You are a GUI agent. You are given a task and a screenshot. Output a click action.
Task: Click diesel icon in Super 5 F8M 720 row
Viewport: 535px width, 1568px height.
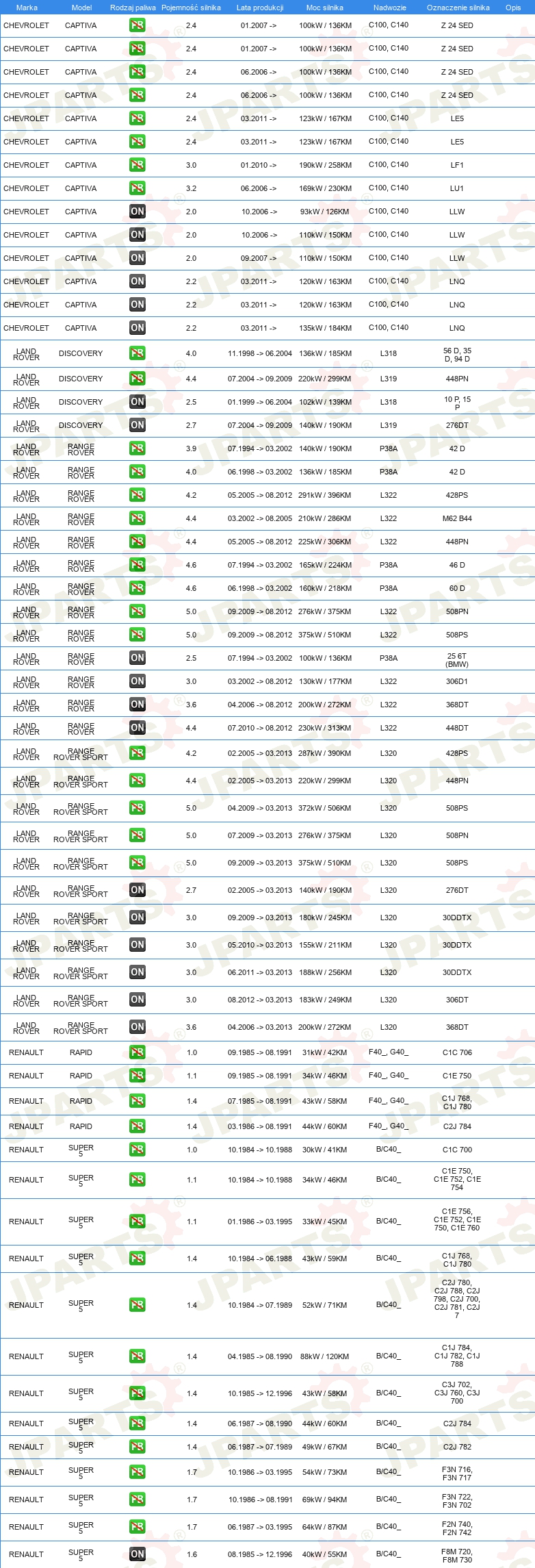(137, 1554)
